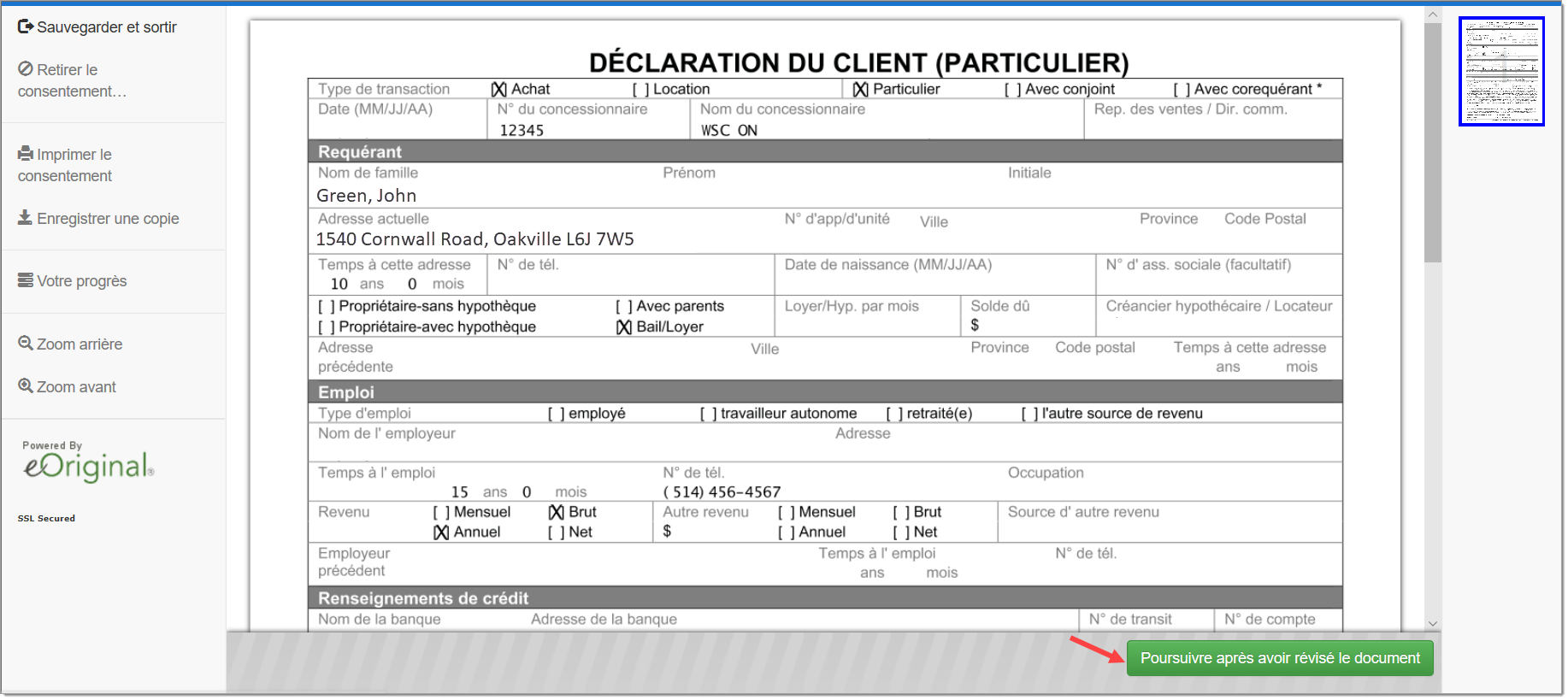
Task: Toggle the Bail/Loyer checkbox
Action: pyautogui.click(x=624, y=326)
